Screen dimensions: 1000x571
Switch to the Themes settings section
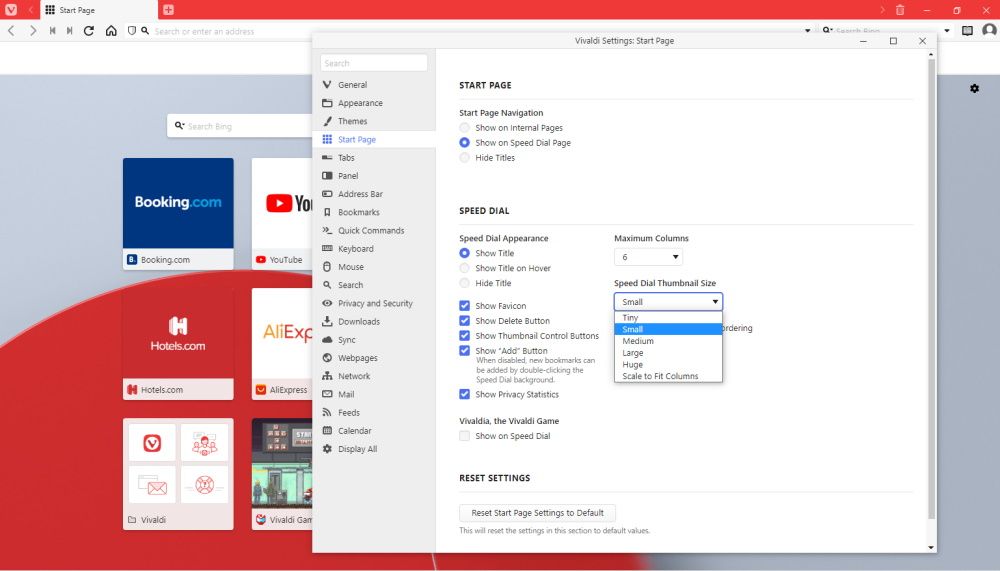point(352,121)
